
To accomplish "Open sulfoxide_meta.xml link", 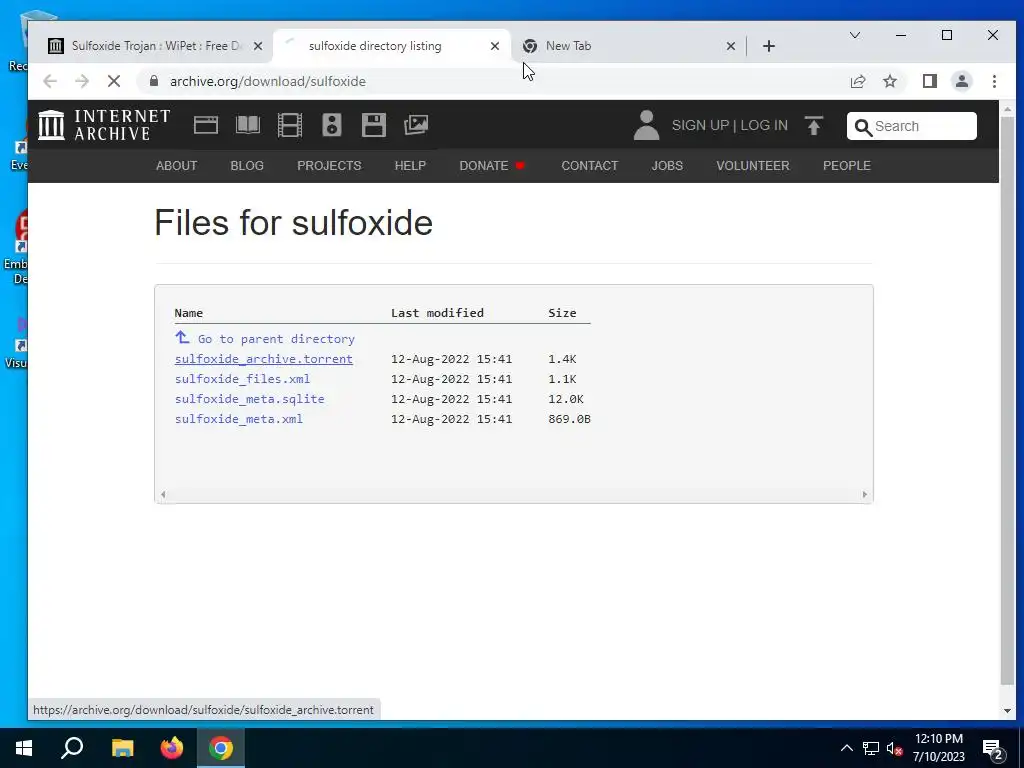I will pos(239,419).
